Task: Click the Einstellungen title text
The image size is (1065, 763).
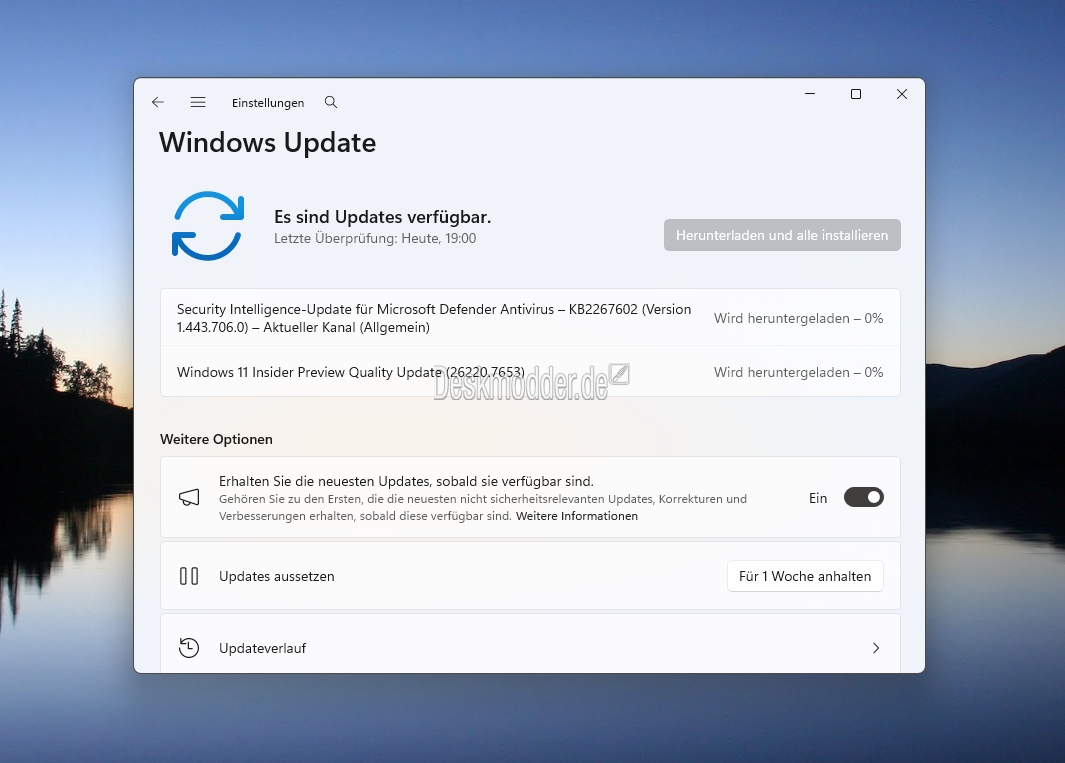Action: click(268, 103)
